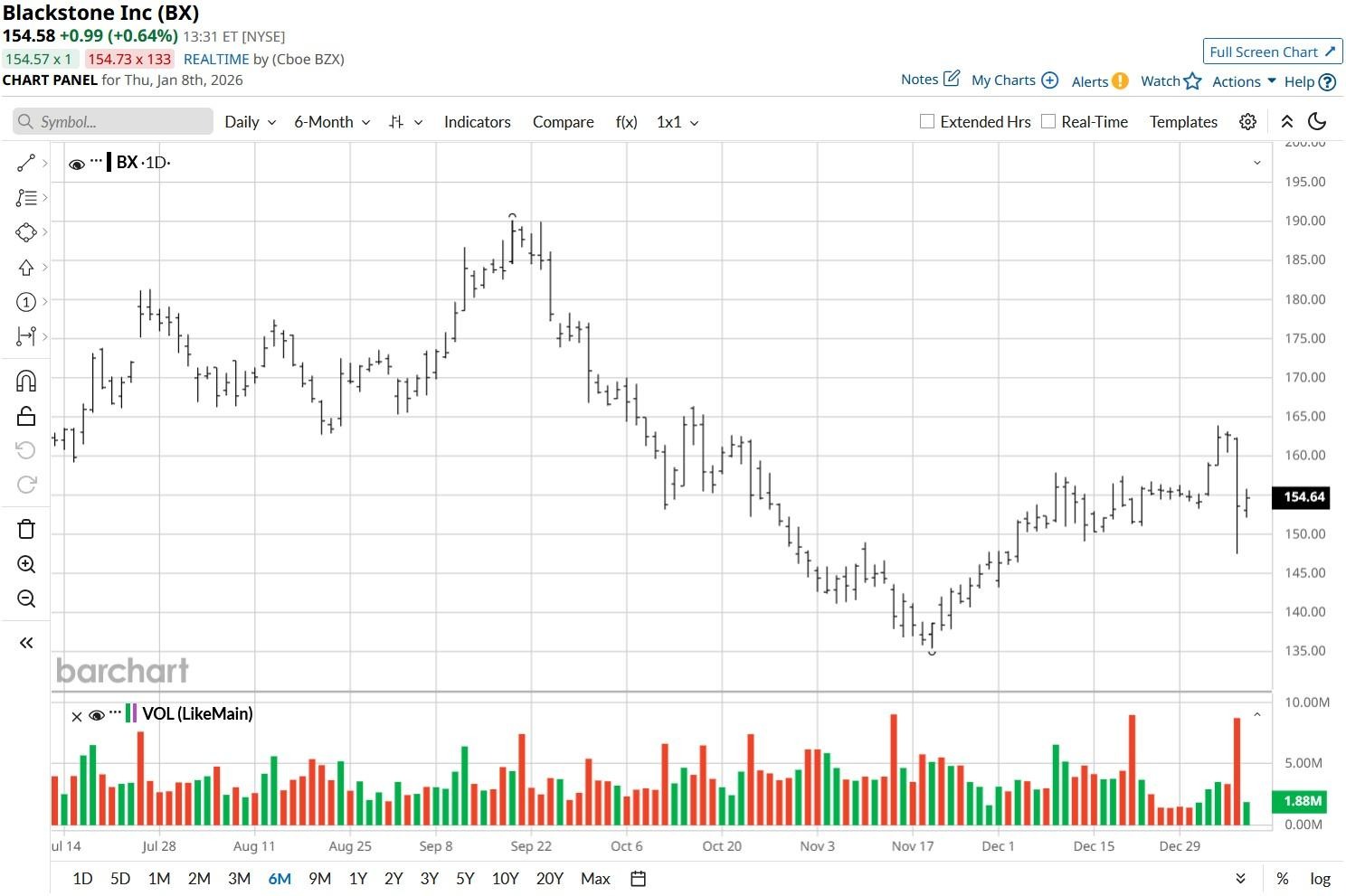1346x896 pixels.
Task: Switch to dark mode
Action: [x=1318, y=122]
